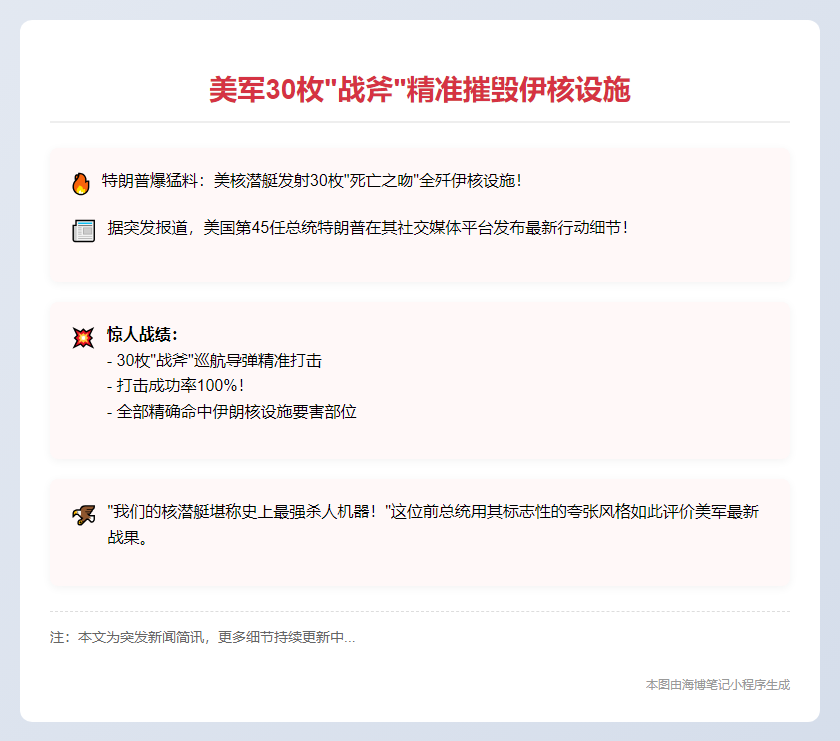Click the eagle emoji beside the quote
The image size is (840, 741).
point(83,515)
